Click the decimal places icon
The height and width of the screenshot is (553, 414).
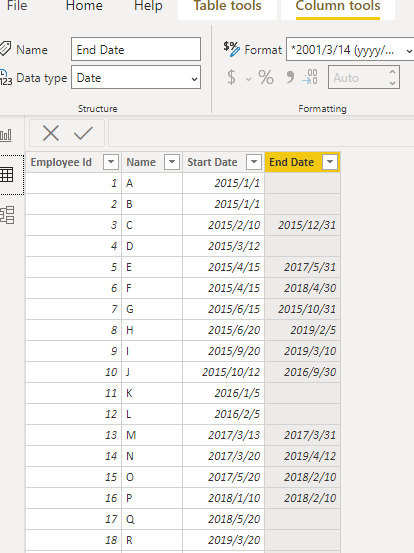pyautogui.click(x=310, y=77)
